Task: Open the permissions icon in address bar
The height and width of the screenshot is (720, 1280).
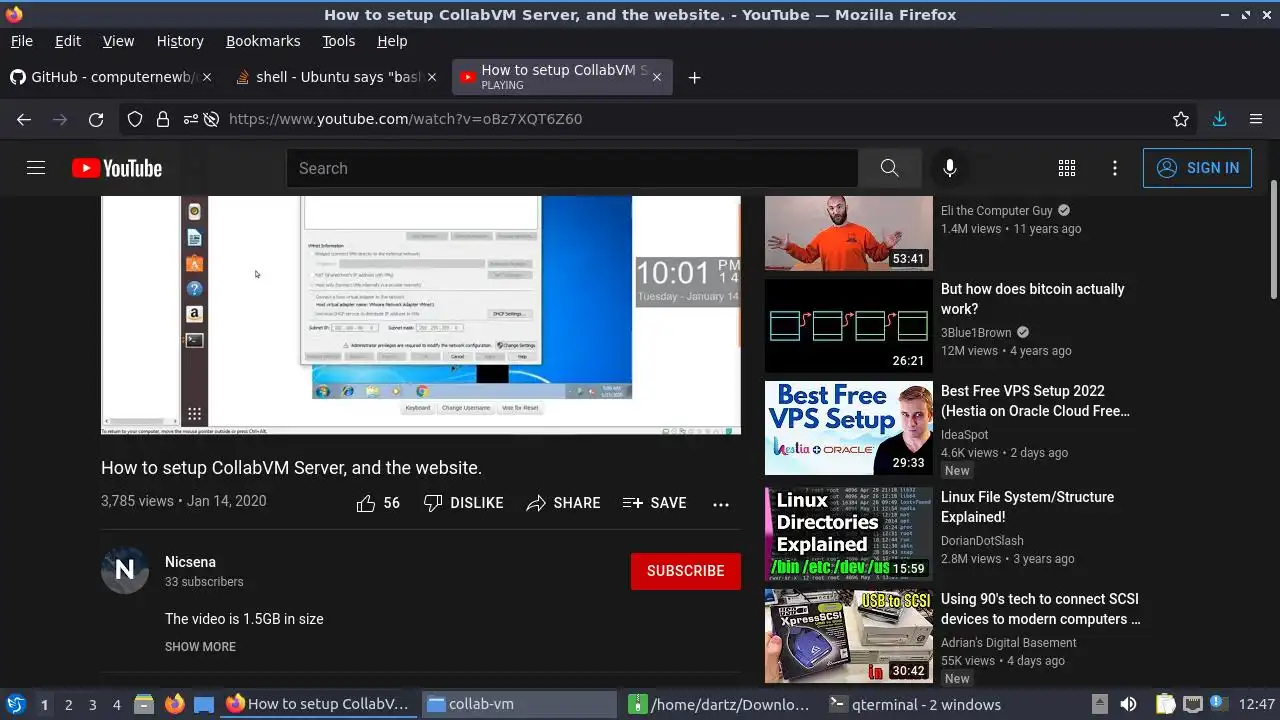Action: (191, 119)
